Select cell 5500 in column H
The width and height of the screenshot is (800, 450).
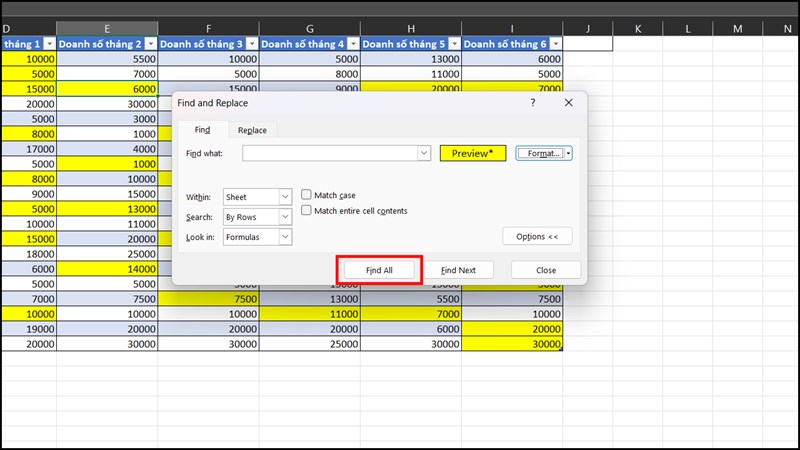pyautogui.click(x=411, y=299)
